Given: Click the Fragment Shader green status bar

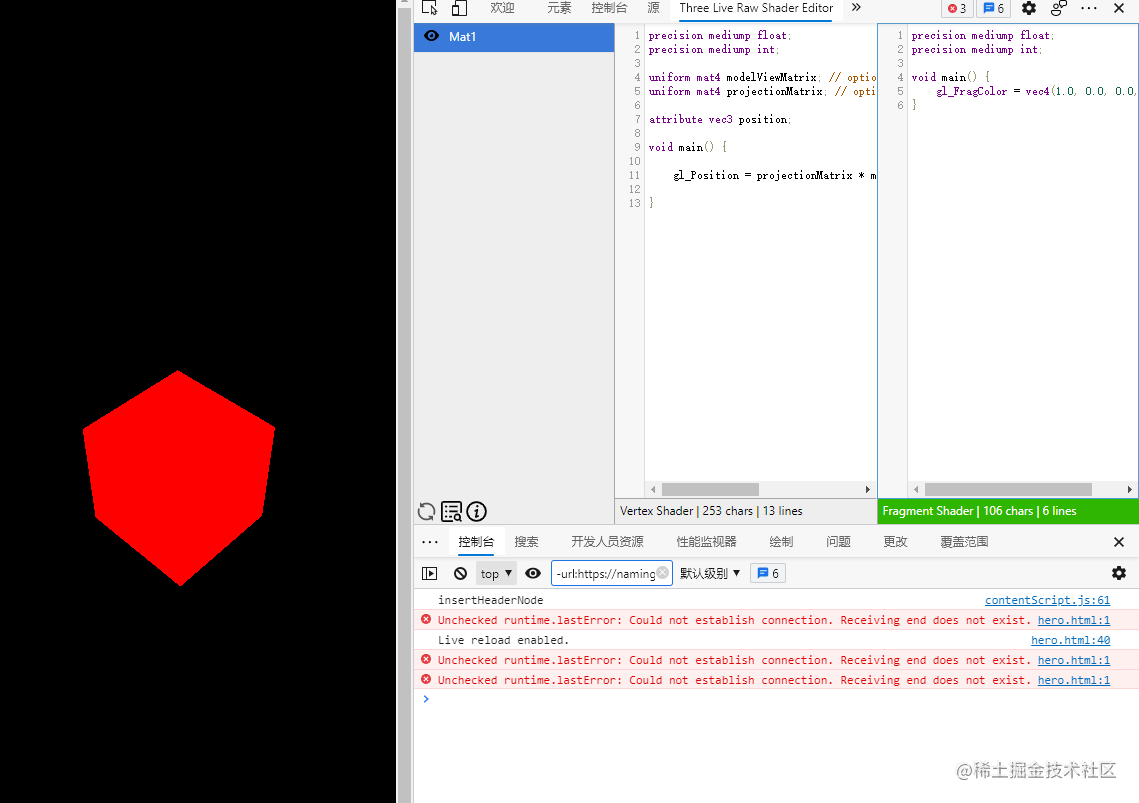Looking at the screenshot, I should click(x=1008, y=511).
